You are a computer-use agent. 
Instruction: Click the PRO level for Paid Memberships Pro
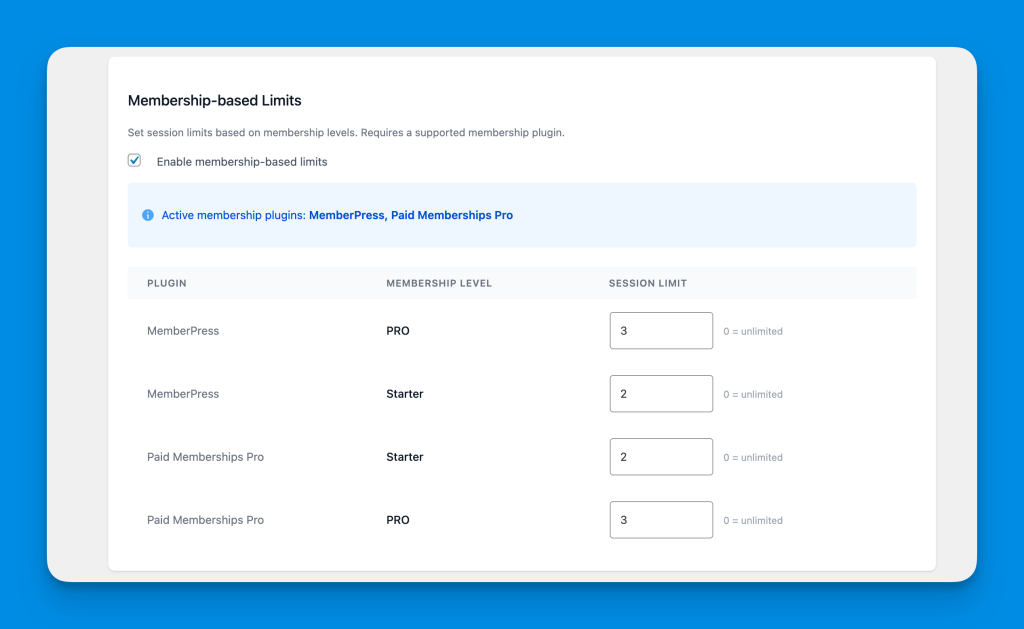[397, 520]
